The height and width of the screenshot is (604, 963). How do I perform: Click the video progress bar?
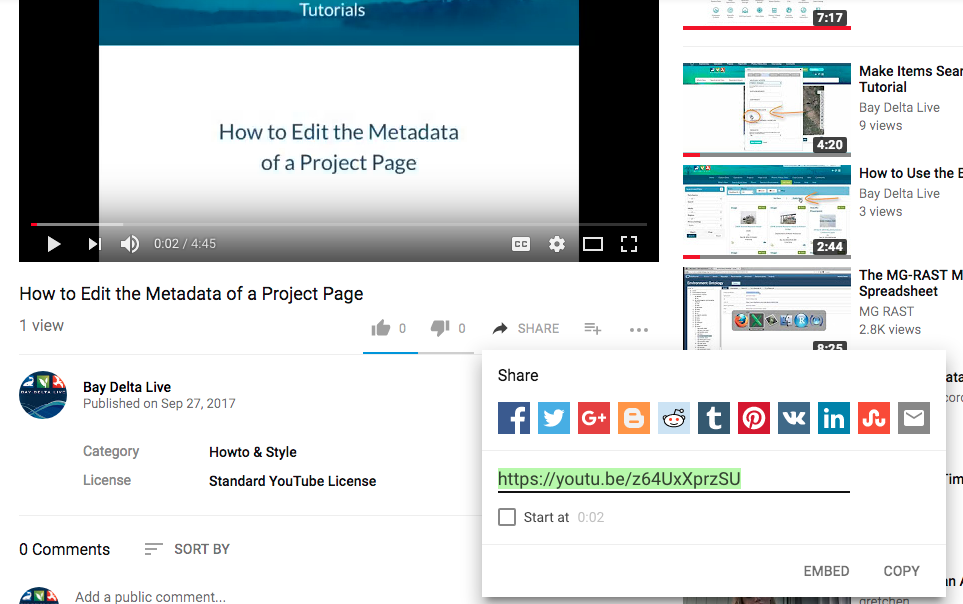pyautogui.click(x=340, y=224)
